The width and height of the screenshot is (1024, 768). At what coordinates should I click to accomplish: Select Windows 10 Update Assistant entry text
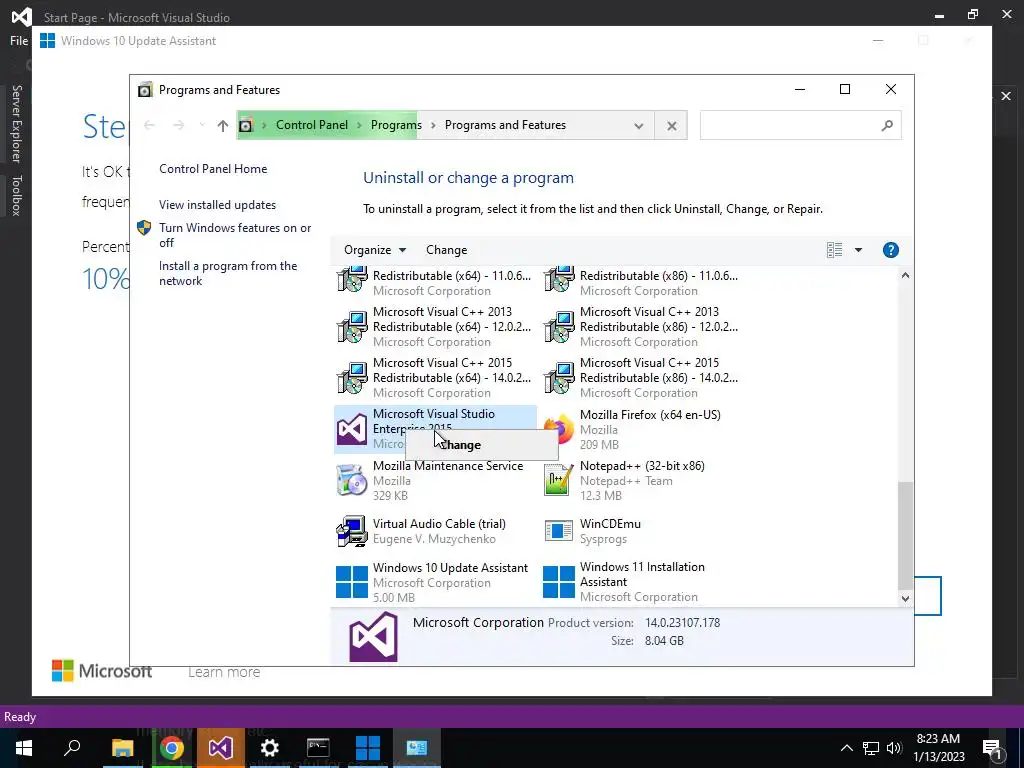450,568
